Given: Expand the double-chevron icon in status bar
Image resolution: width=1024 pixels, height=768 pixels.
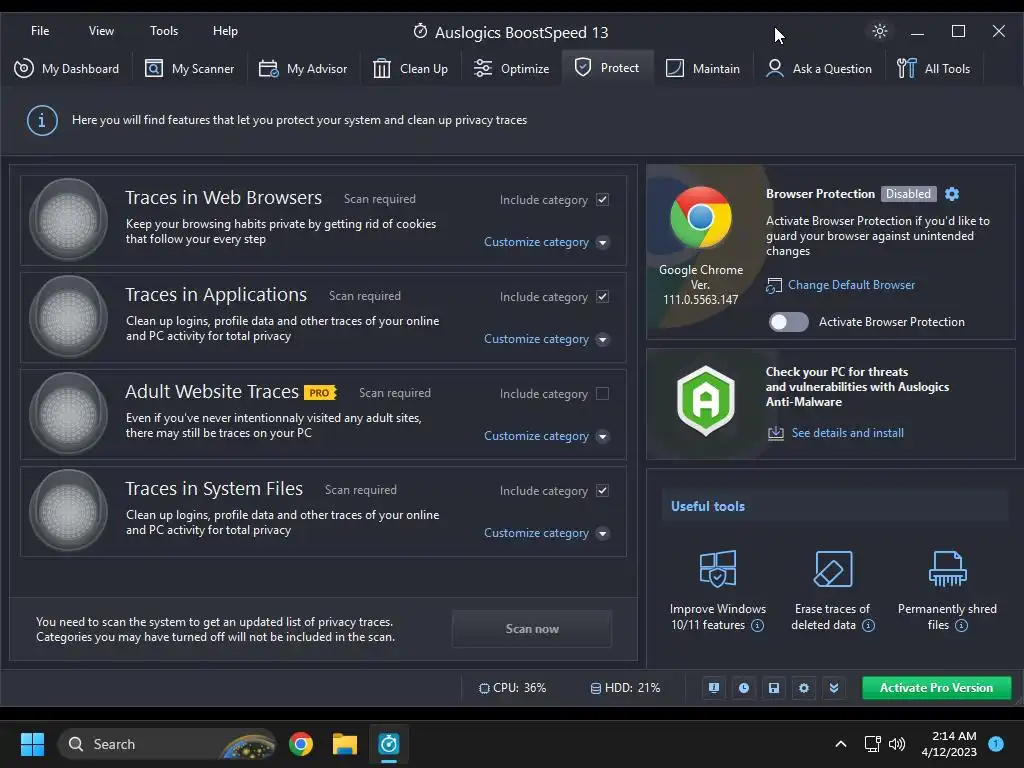Looking at the screenshot, I should pyautogui.click(x=834, y=688).
